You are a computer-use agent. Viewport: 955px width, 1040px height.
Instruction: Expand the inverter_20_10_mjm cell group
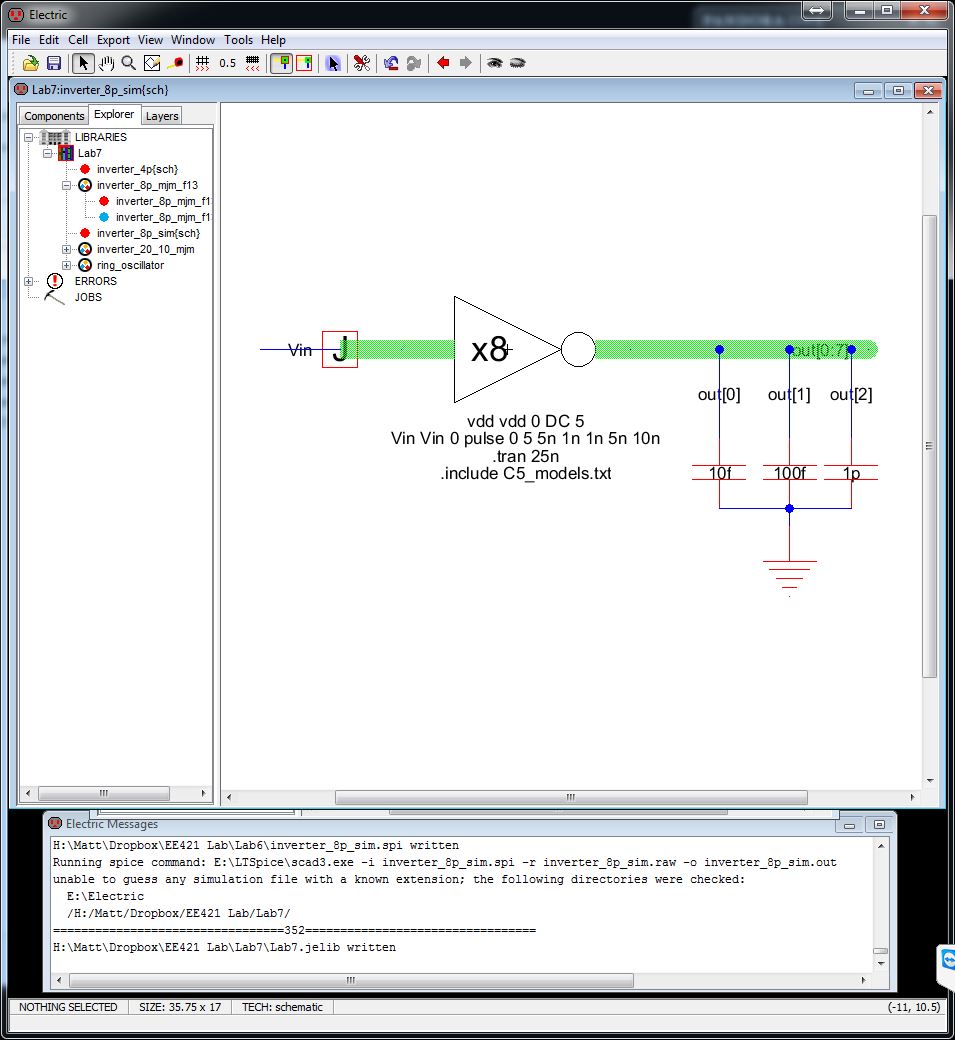pos(67,249)
